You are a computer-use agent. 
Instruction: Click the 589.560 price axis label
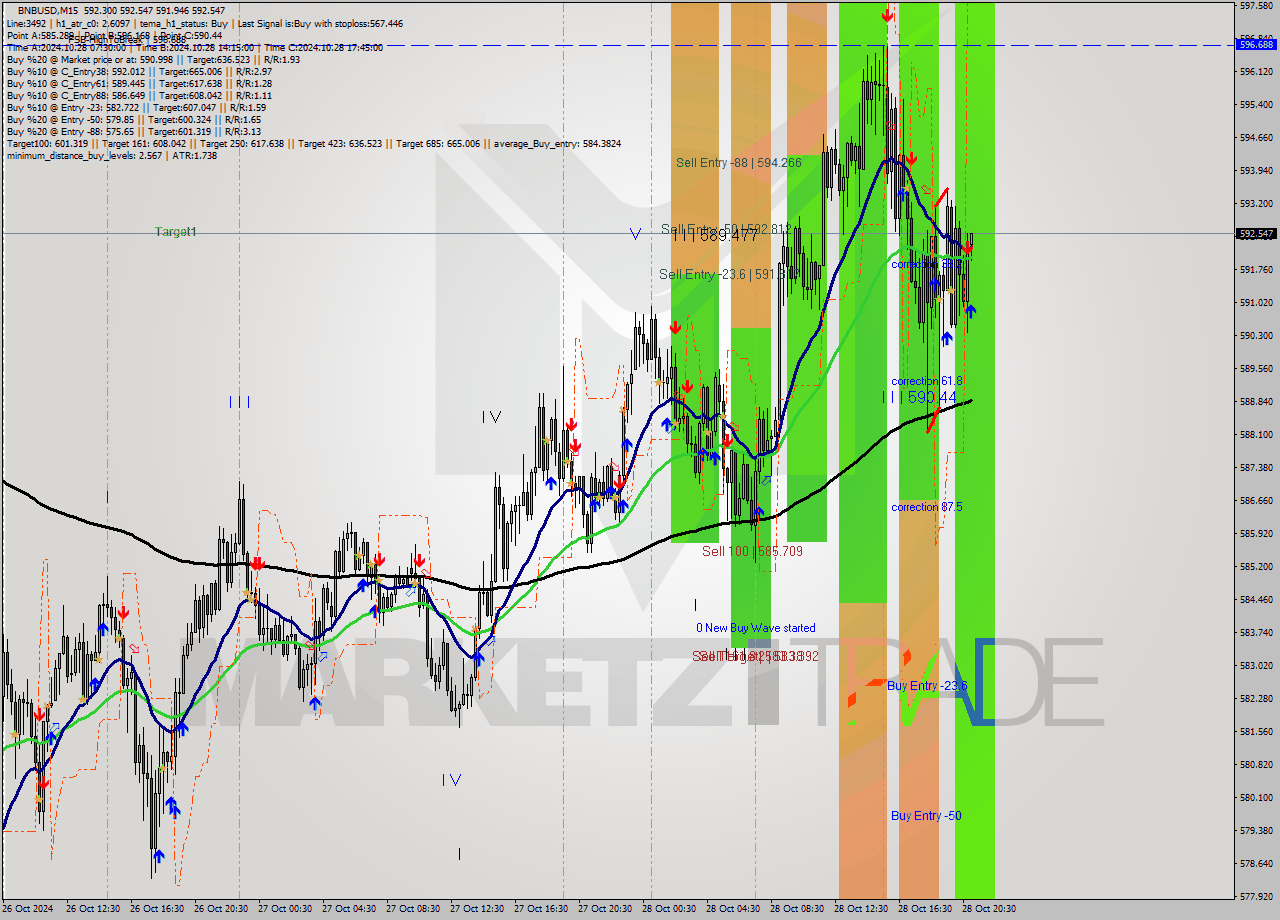pos(1256,369)
